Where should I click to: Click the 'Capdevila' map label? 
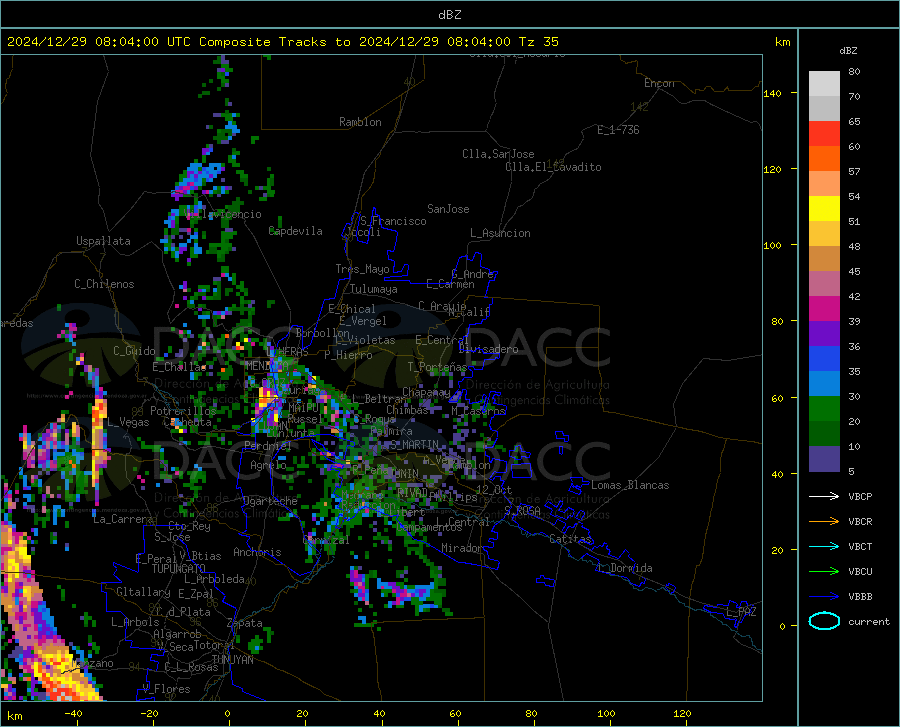(x=296, y=231)
